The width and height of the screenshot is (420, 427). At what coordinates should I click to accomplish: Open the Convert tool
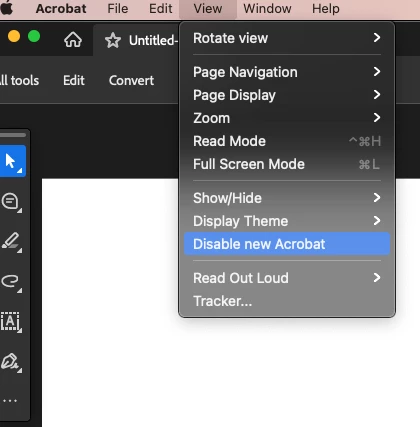tap(131, 80)
